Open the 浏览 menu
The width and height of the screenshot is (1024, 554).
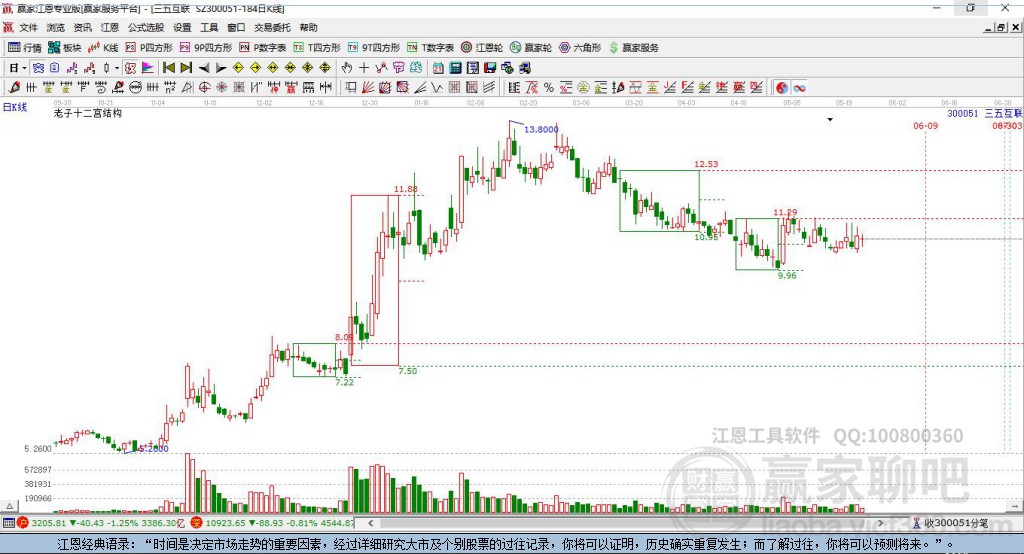tap(56, 27)
